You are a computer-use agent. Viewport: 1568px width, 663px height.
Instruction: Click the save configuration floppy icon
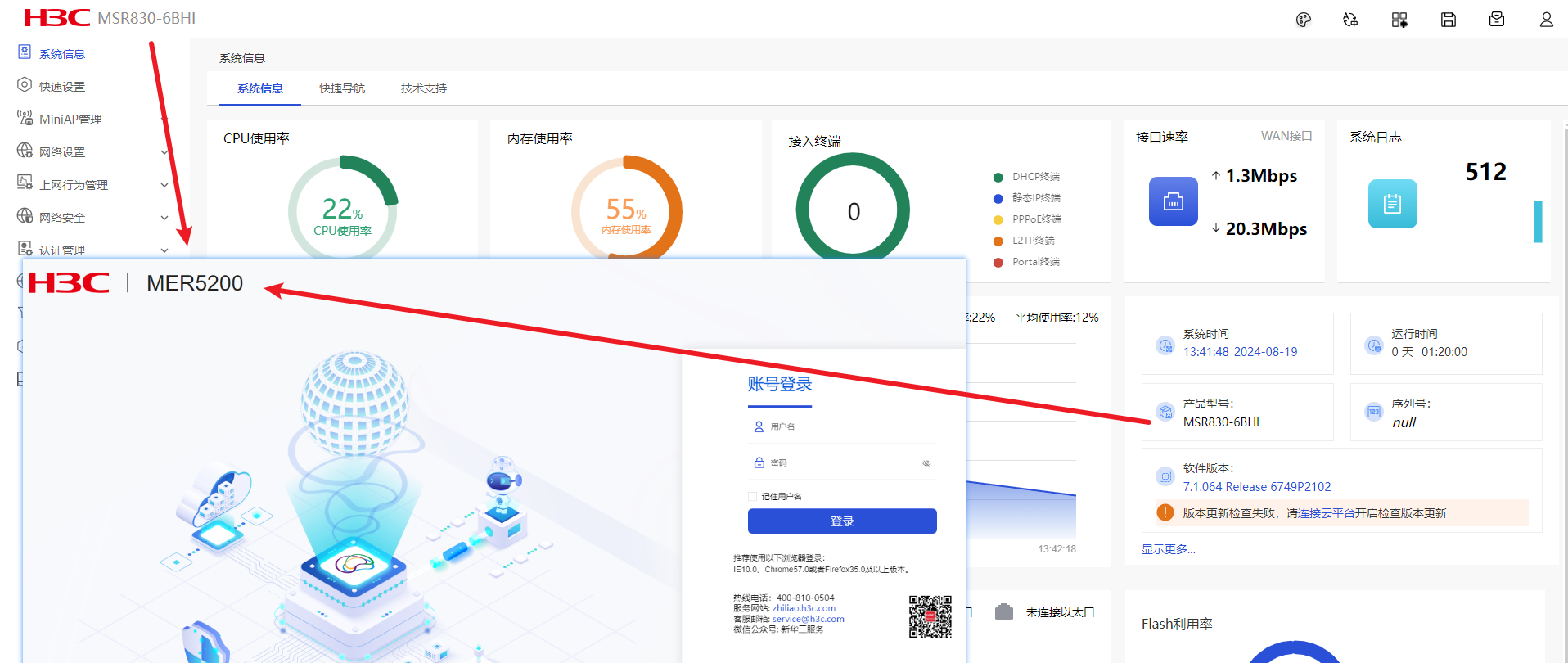coord(1449,20)
